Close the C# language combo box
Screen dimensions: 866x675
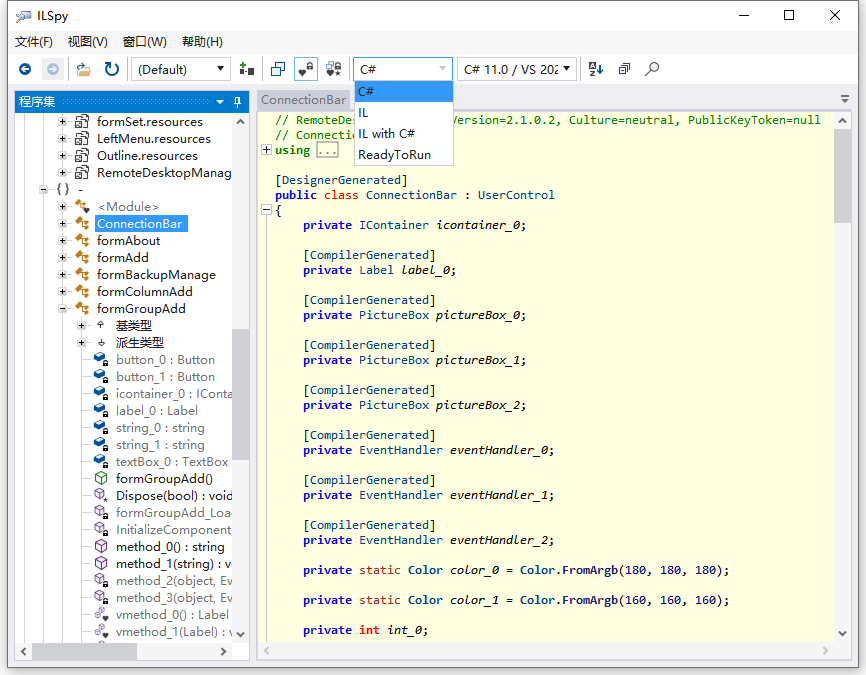pyautogui.click(x=403, y=69)
